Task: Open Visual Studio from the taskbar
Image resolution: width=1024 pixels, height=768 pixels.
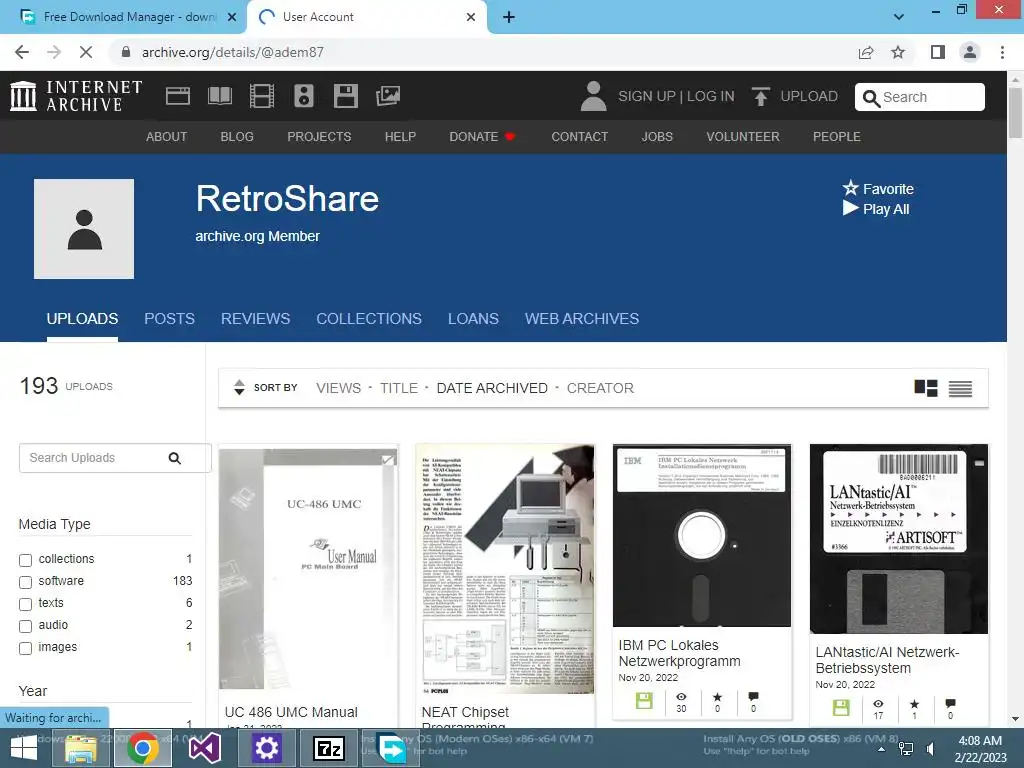Action: point(204,748)
